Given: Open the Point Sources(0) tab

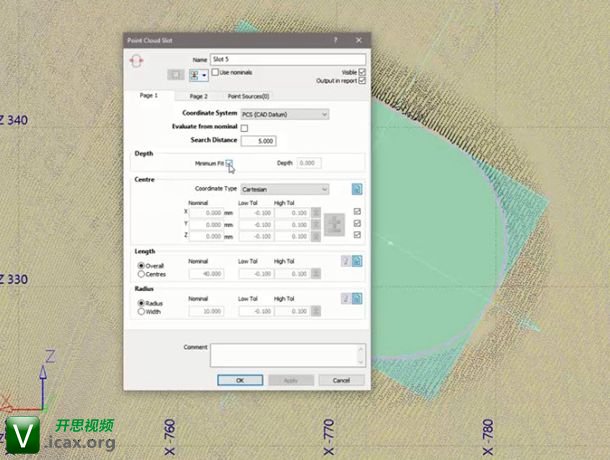Looking at the screenshot, I should coord(248,96).
